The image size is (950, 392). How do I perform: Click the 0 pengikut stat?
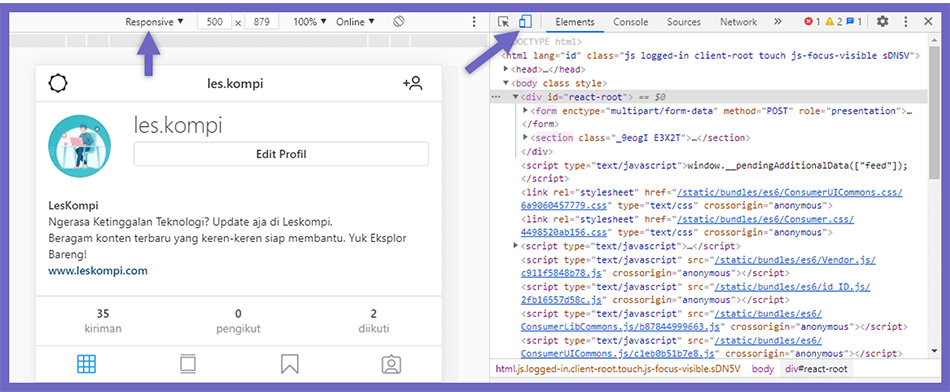point(239,321)
